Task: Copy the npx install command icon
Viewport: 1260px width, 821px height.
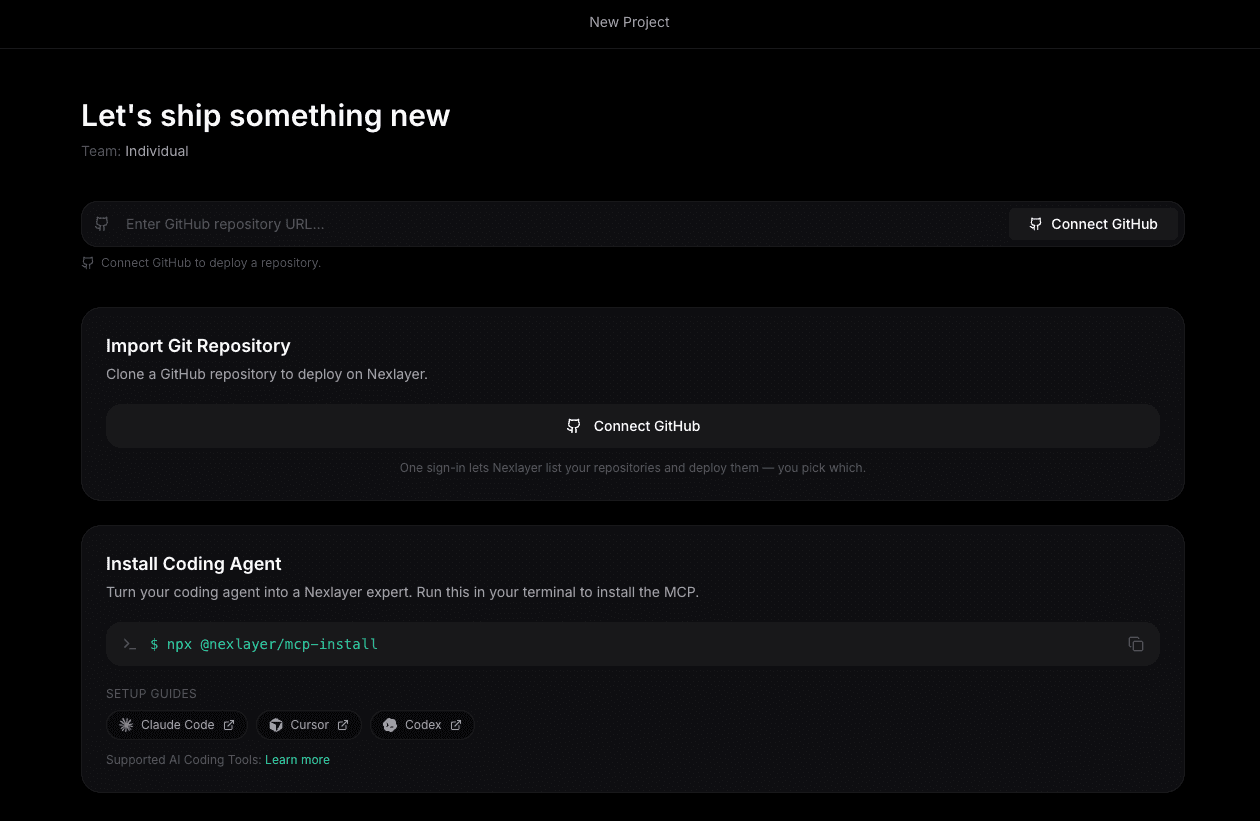Action: pos(1136,644)
